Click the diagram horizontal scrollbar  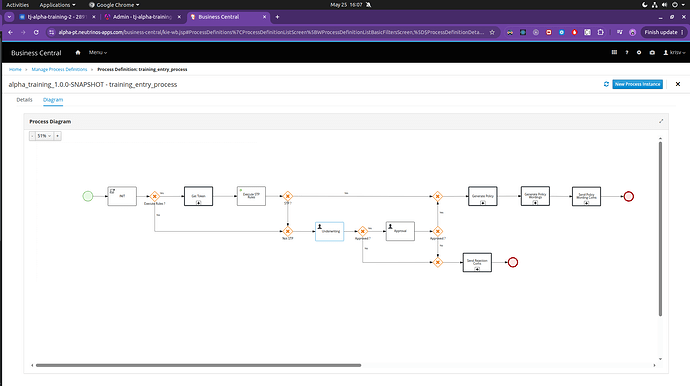[198, 365]
